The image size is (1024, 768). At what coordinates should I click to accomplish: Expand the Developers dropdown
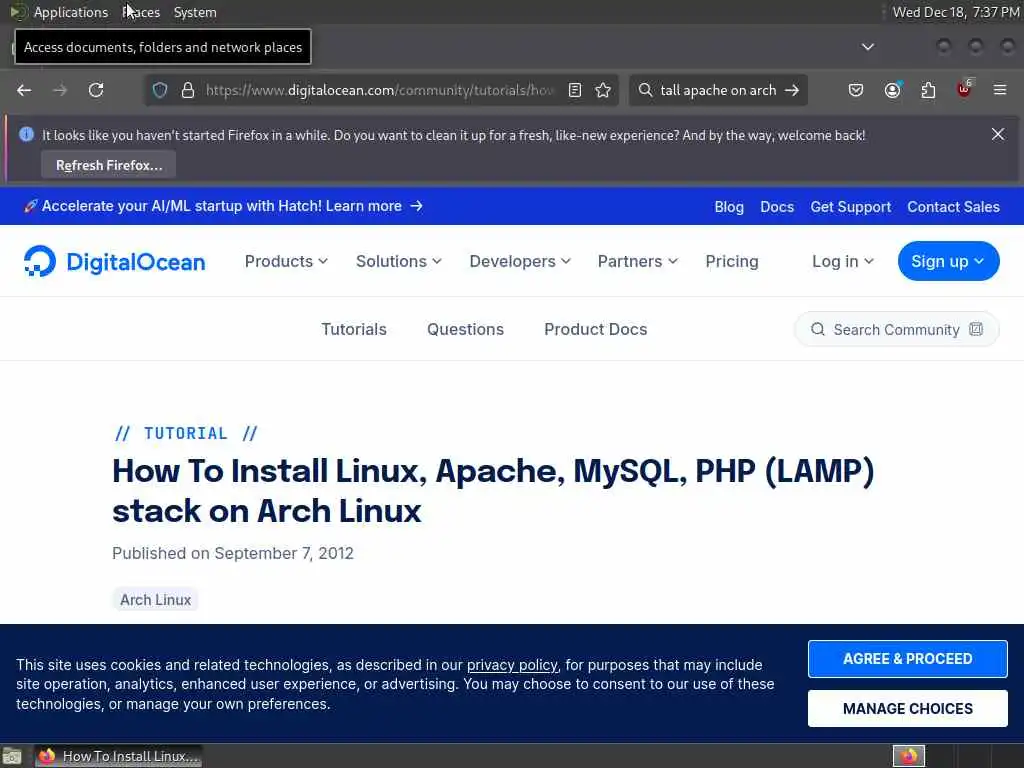coord(520,261)
